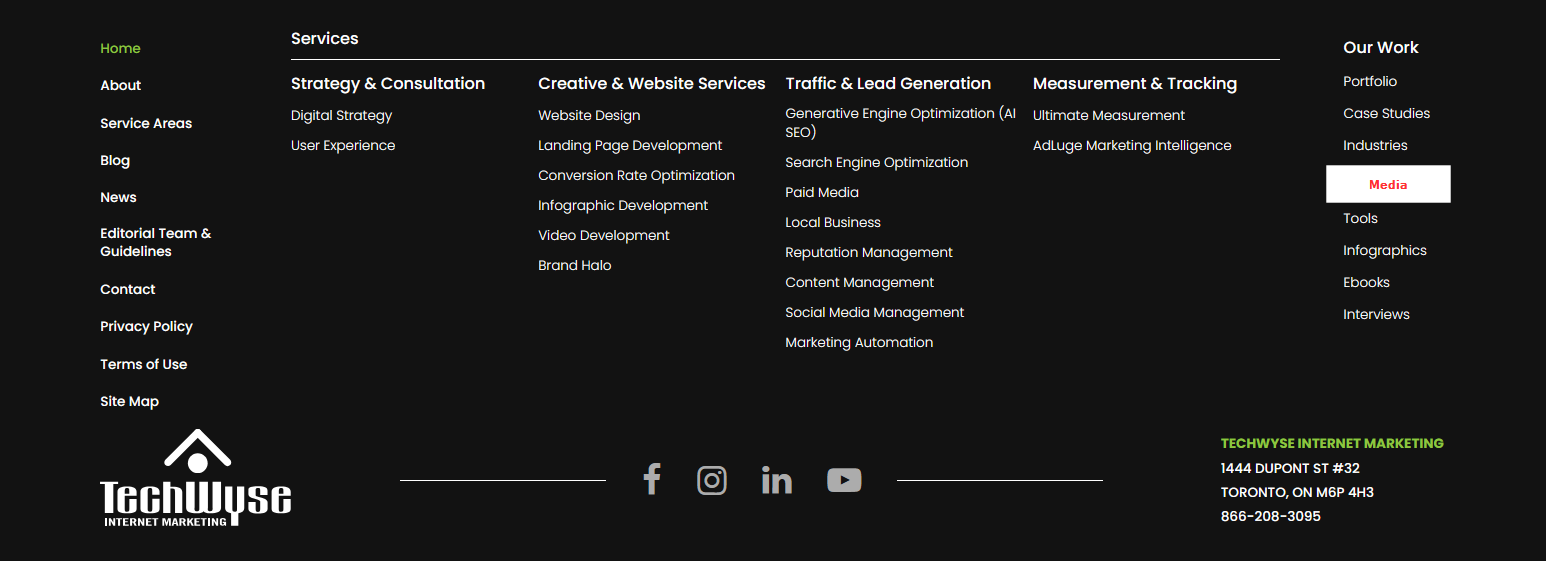Click the Strategy & Consultation heading
The width and height of the screenshot is (1546, 561).
388,83
